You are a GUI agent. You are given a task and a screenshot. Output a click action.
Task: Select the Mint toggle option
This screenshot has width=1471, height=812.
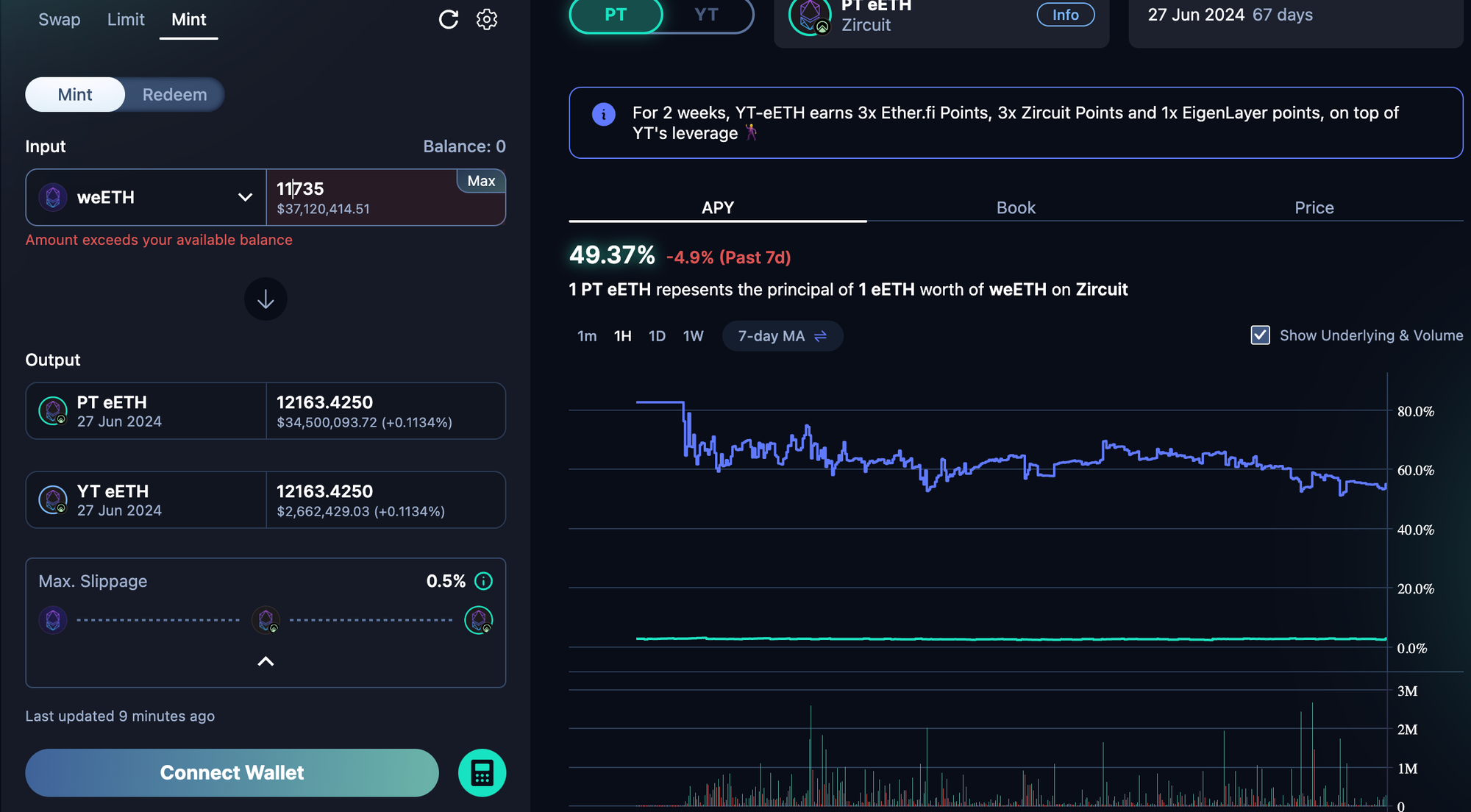point(75,95)
